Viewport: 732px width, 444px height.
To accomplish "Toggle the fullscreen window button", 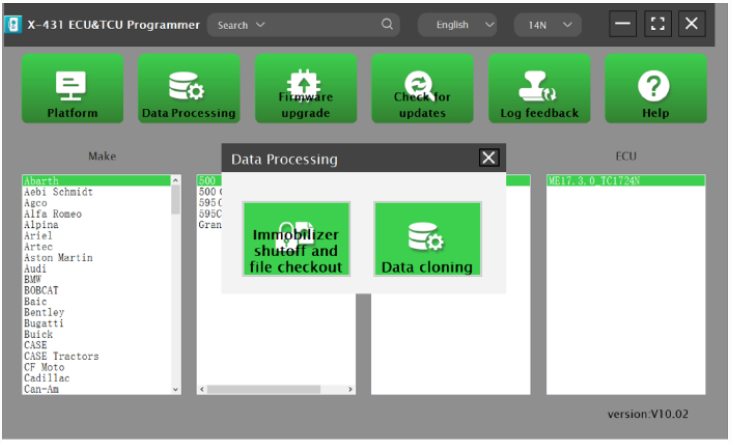I will coord(657,24).
